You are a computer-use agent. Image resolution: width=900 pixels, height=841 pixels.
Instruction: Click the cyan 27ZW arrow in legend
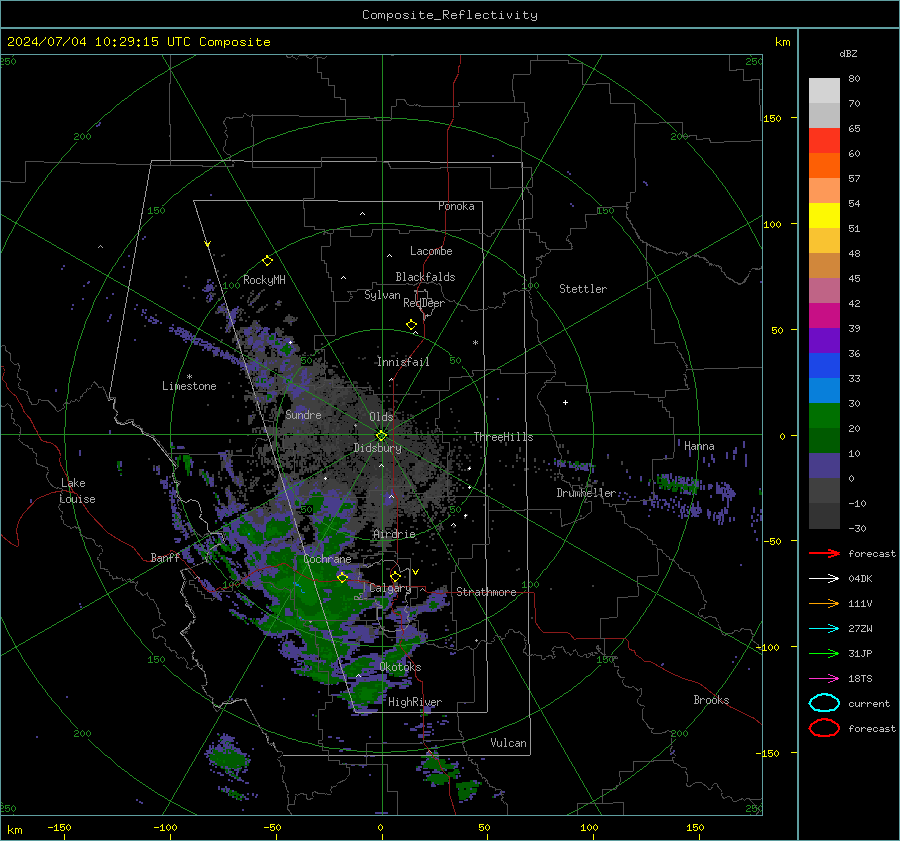824,629
